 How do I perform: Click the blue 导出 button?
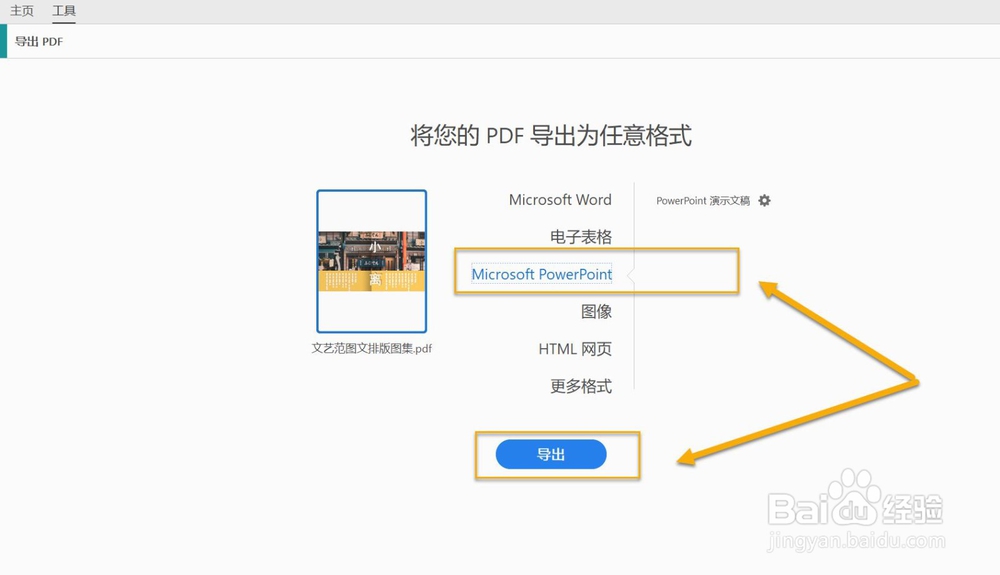551,455
